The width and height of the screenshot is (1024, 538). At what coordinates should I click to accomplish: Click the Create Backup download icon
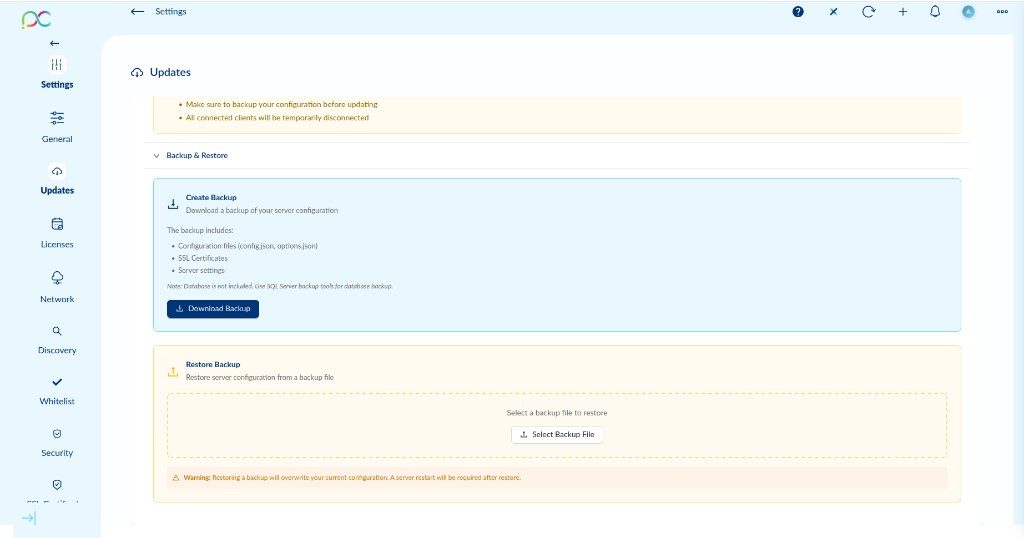coord(173,204)
